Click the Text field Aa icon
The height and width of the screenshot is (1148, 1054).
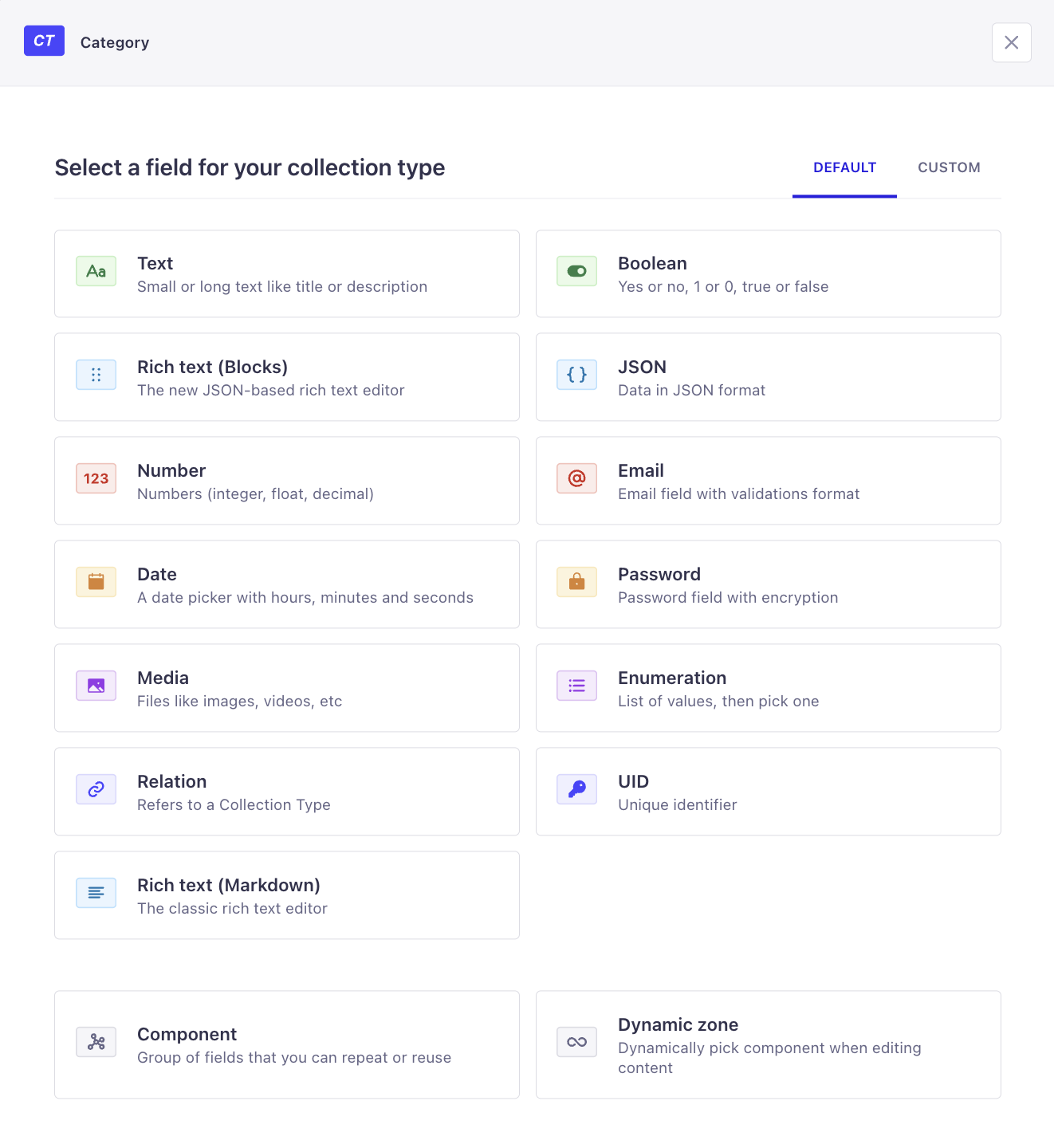coord(96,271)
